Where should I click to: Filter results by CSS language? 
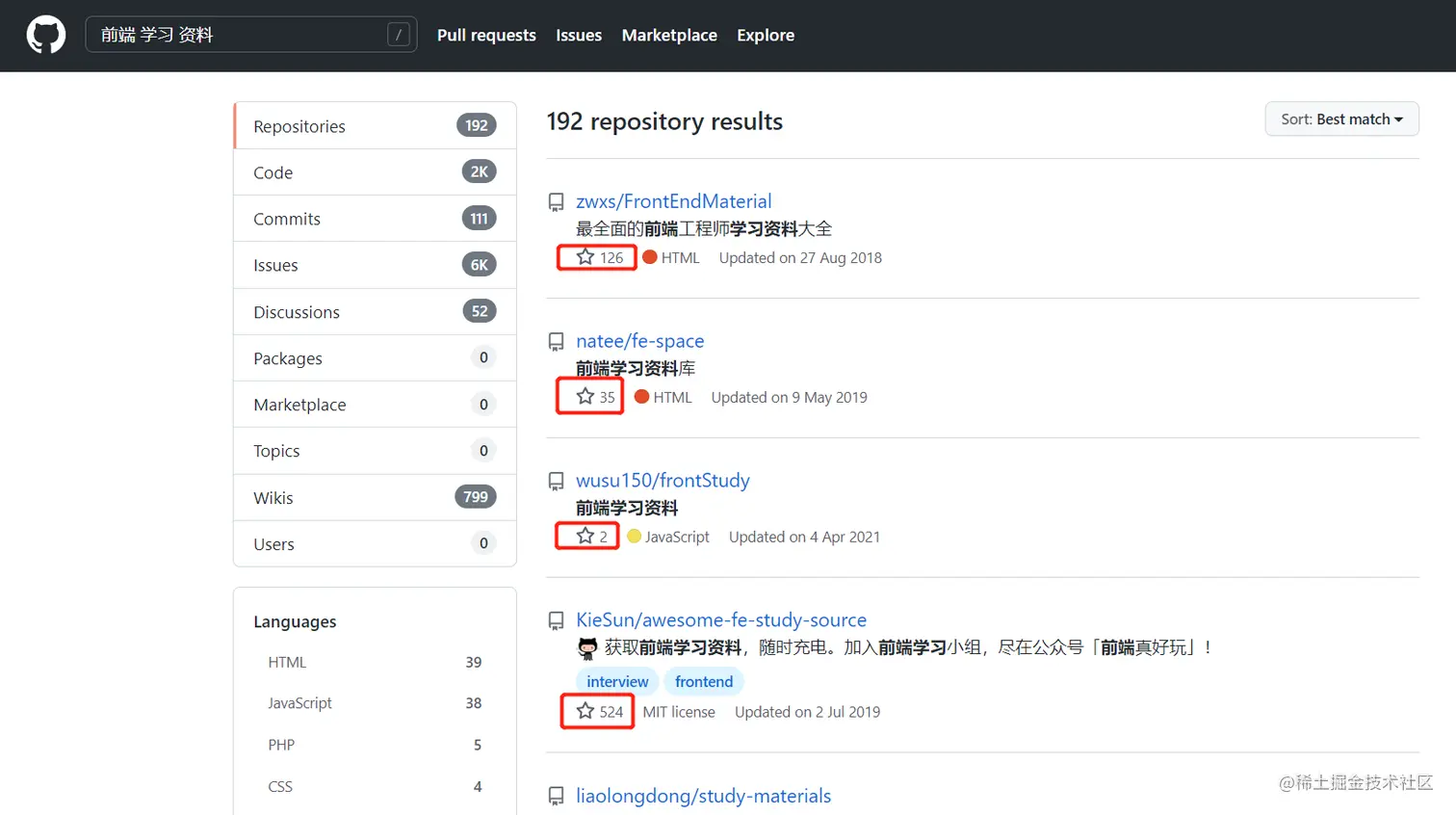point(375,786)
